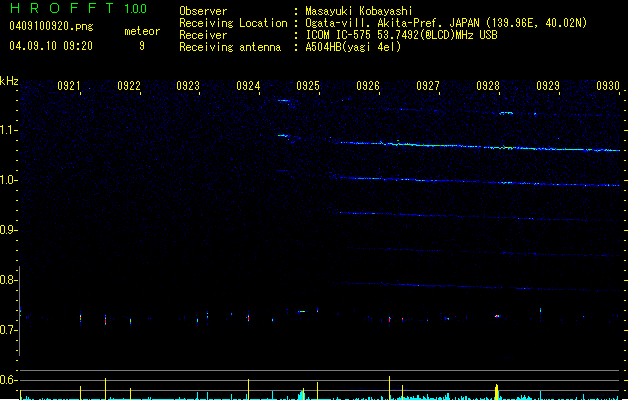This screenshot has width=629, height=400.
Task: Click the 0926 time axis marker
Action: [x=368, y=86]
